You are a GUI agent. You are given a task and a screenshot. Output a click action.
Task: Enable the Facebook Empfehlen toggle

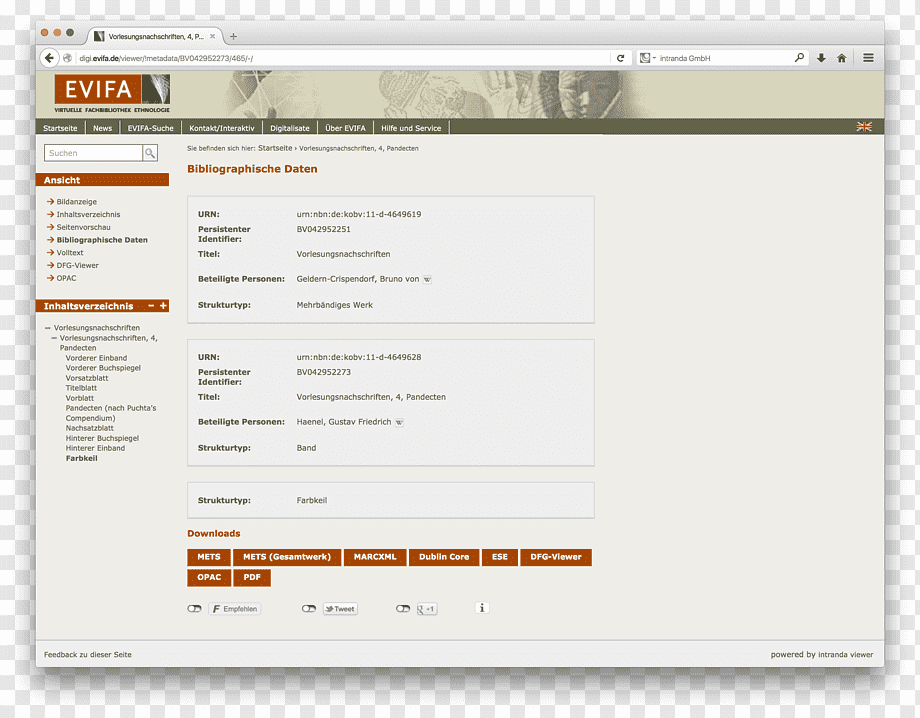(x=194, y=608)
